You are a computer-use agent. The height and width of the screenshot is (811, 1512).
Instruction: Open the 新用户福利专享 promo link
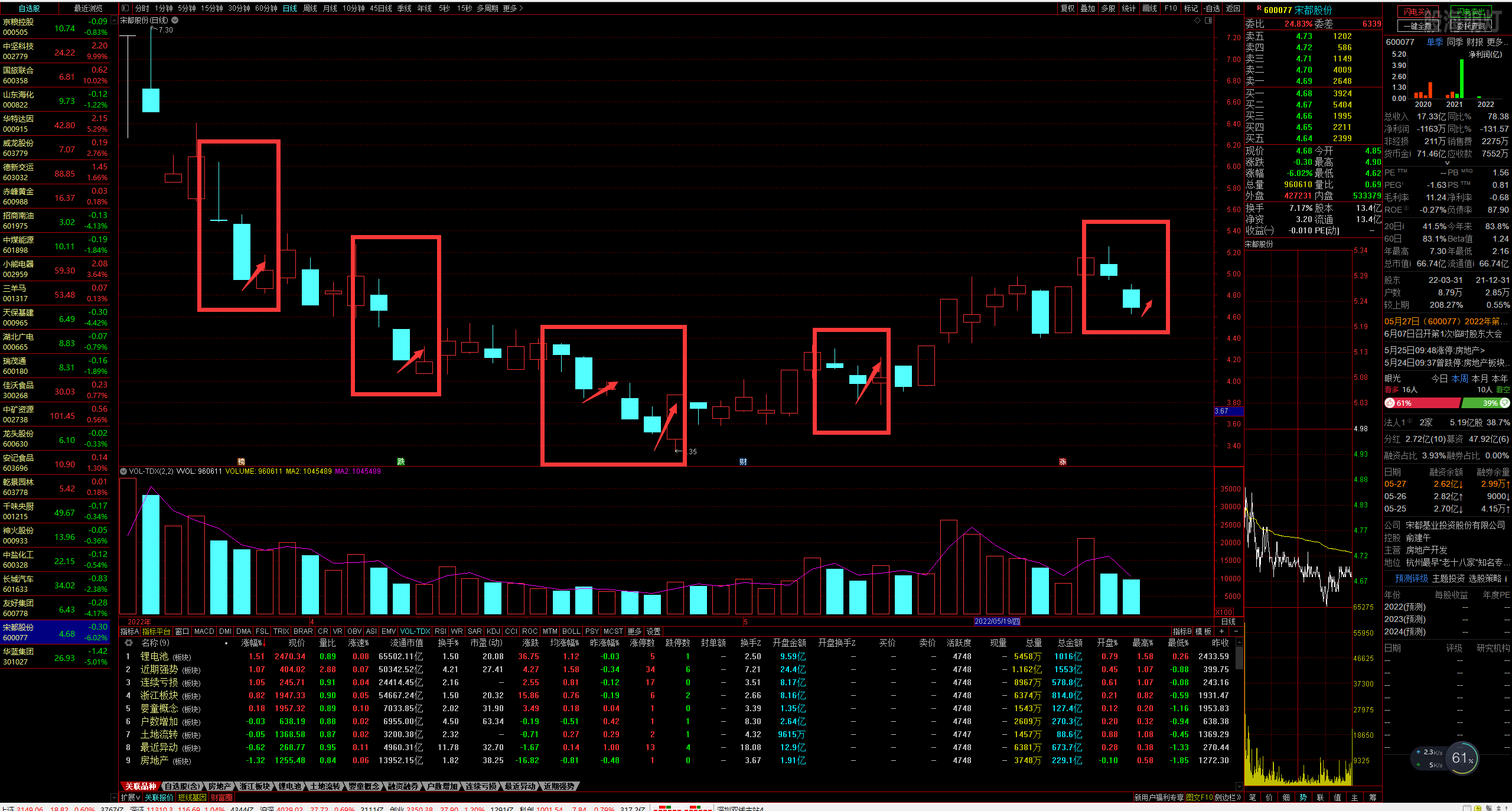pyautogui.click(x=1159, y=797)
